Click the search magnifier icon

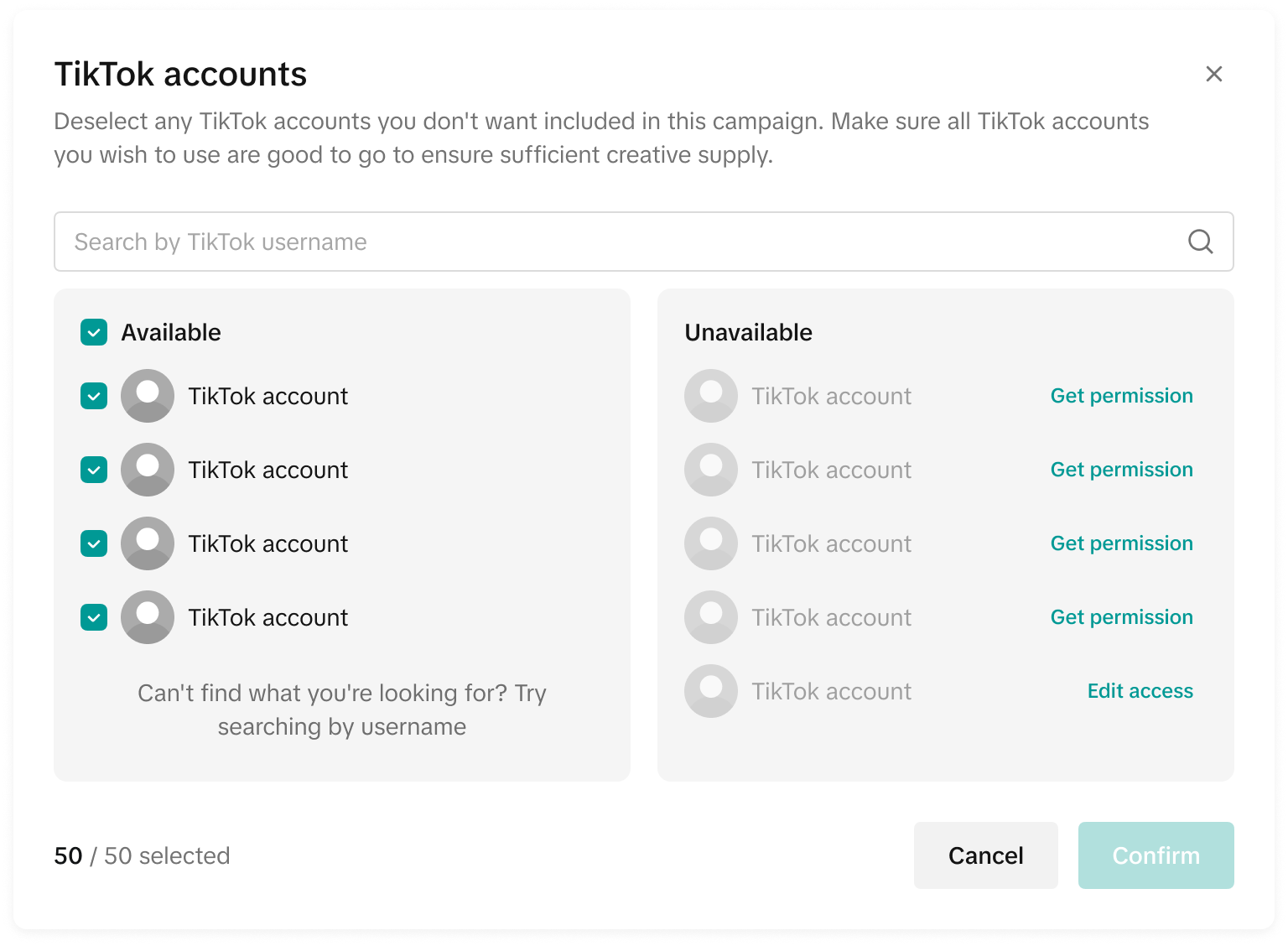point(1200,242)
